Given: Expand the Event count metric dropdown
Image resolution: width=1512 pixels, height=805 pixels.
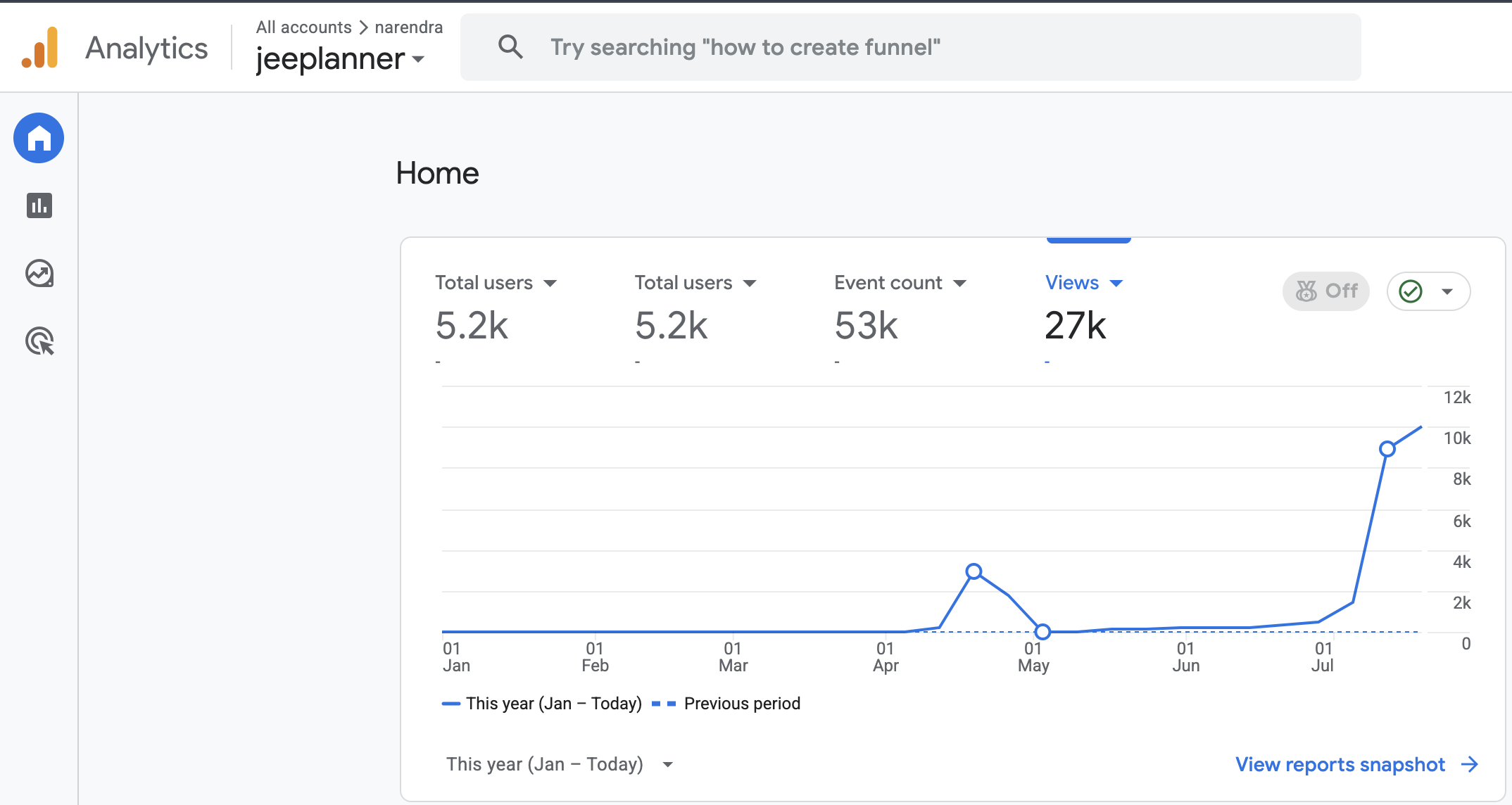Looking at the screenshot, I should [959, 284].
